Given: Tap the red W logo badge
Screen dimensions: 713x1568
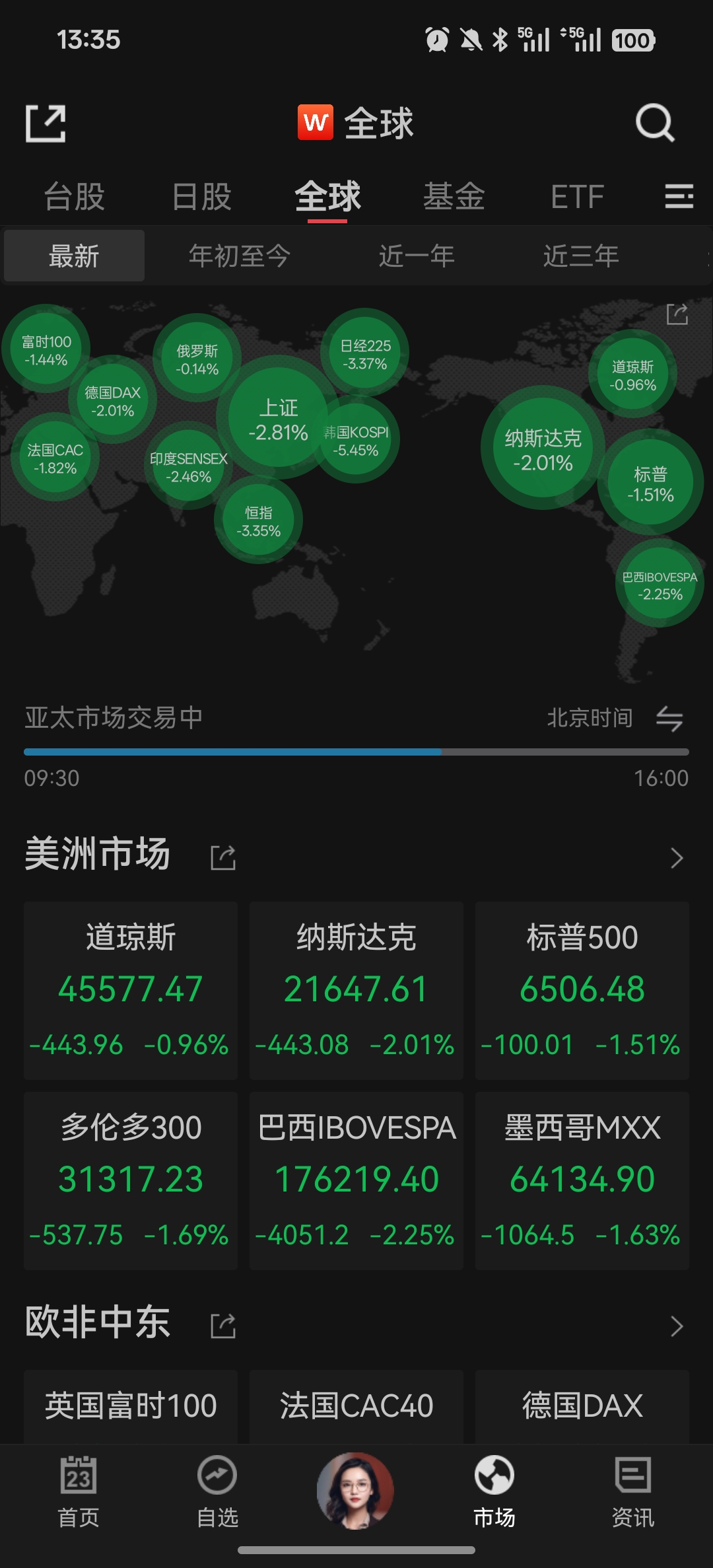Looking at the screenshot, I should (316, 123).
